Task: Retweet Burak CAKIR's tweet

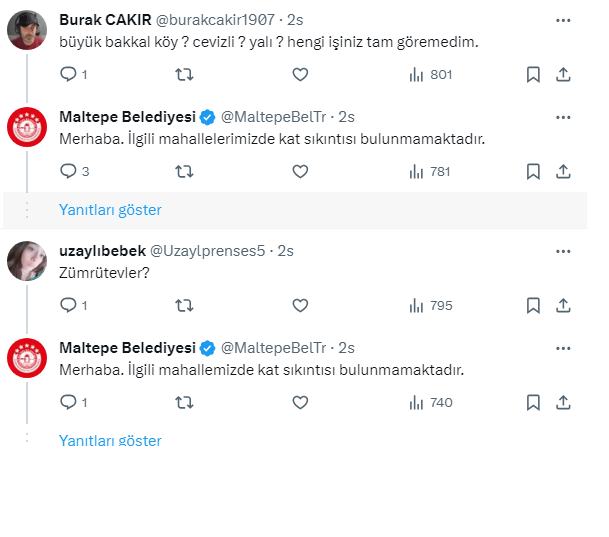Action: tap(184, 74)
